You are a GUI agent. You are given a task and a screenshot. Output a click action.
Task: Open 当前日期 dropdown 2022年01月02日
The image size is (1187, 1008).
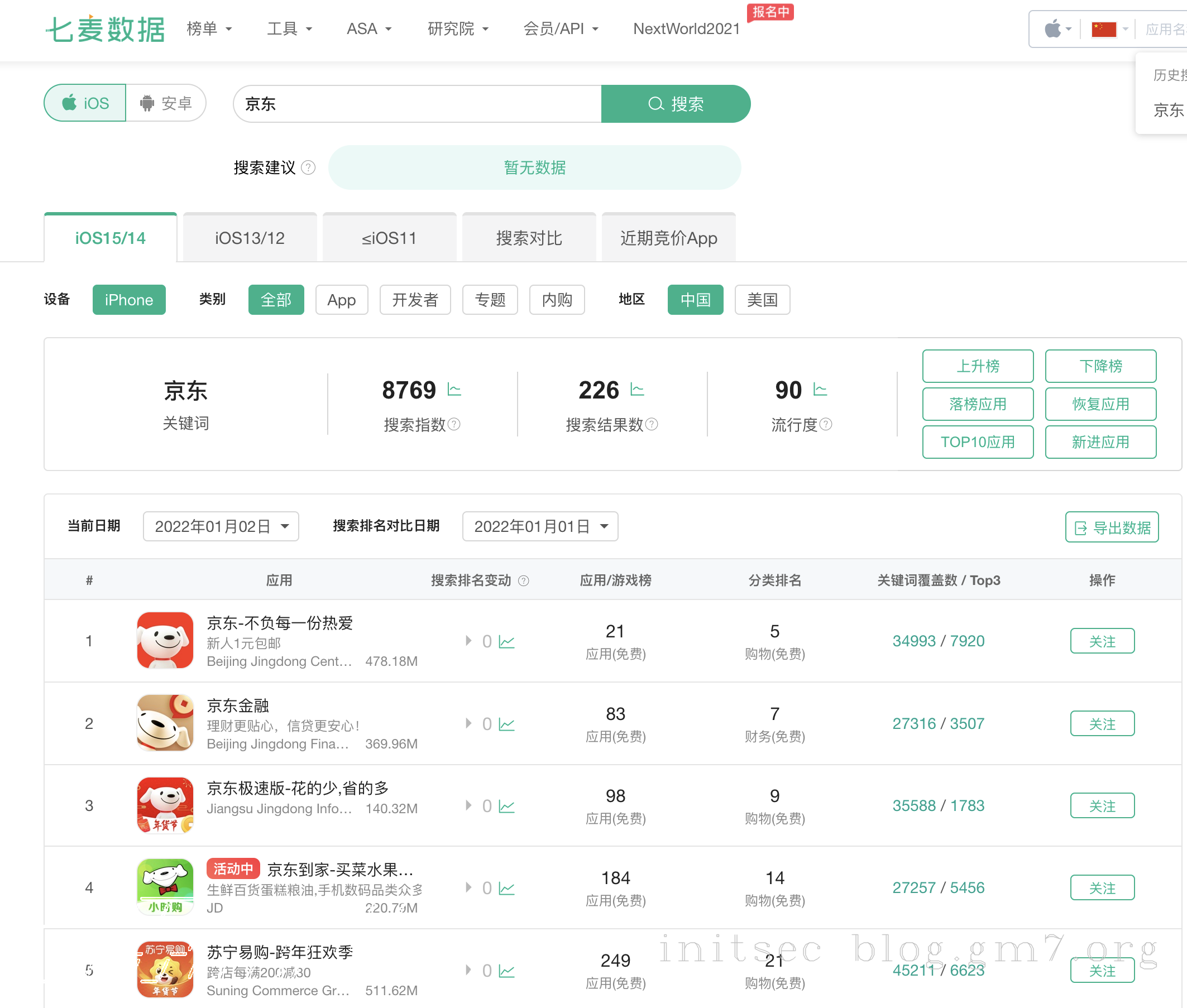click(x=221, y=526)
